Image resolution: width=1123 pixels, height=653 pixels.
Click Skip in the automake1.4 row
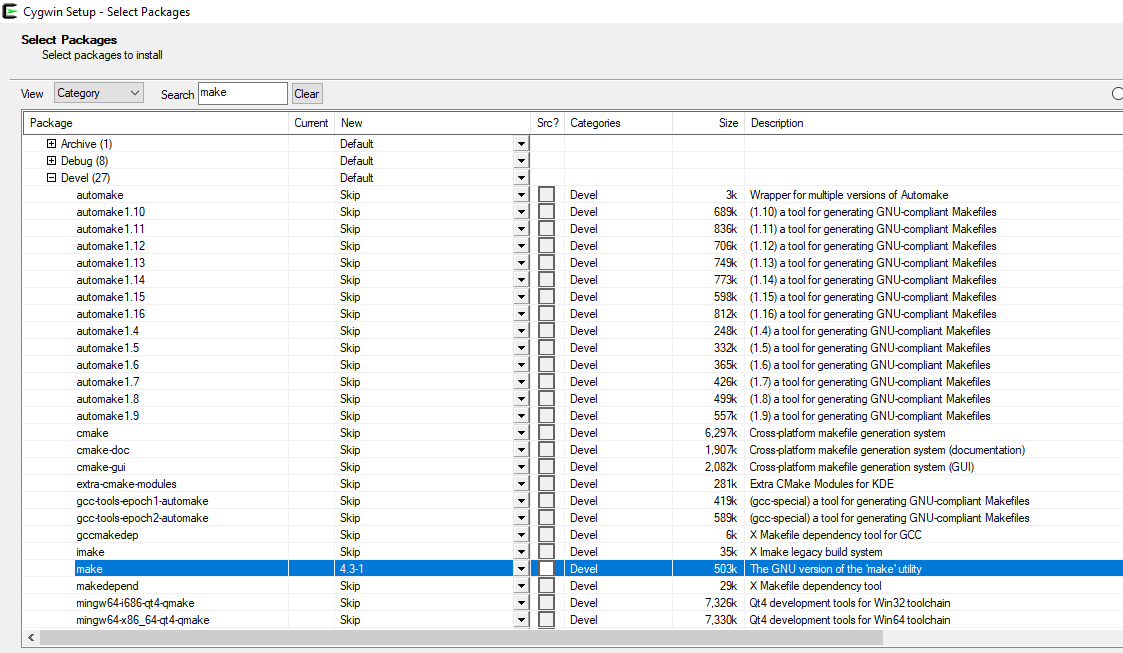[350, 331]
